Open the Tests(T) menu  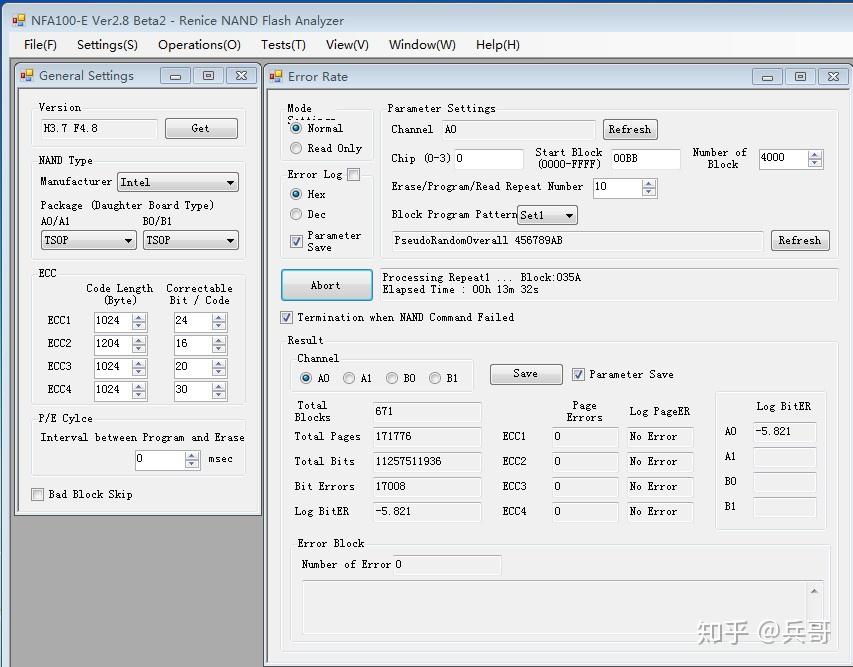[x=283, y=44]
